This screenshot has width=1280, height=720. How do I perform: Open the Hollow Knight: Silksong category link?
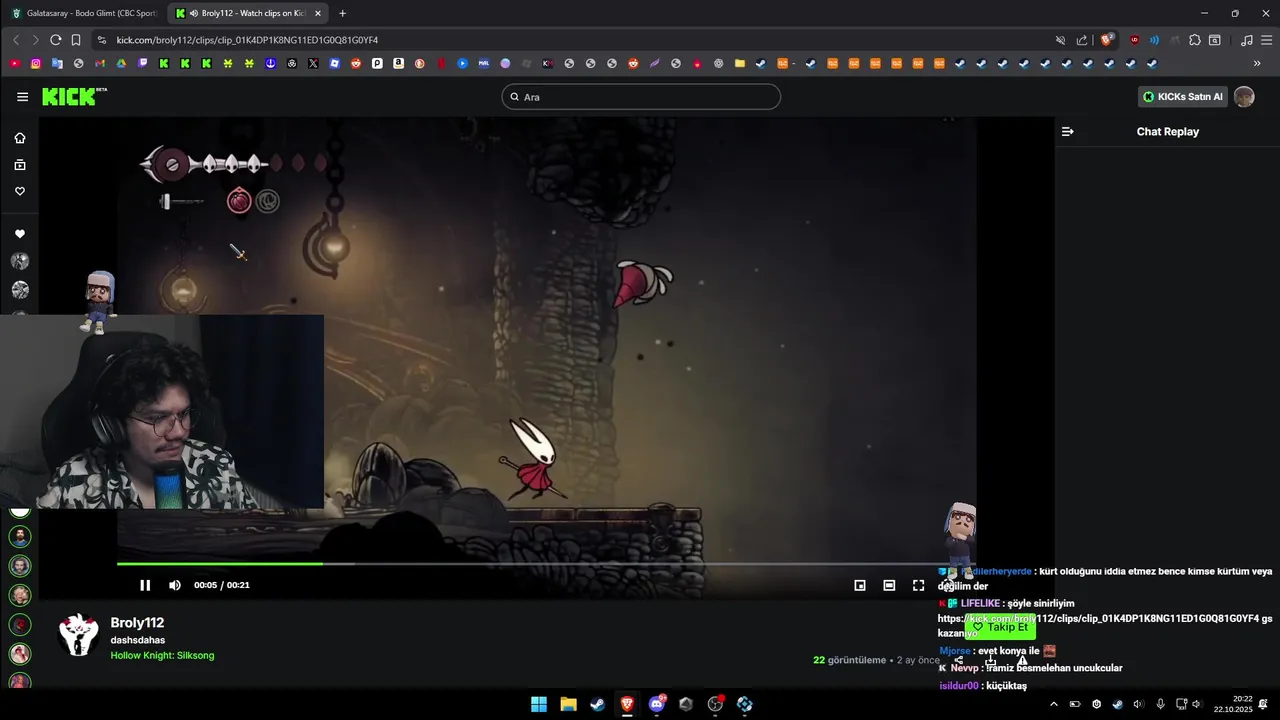[x=162, y=656]
